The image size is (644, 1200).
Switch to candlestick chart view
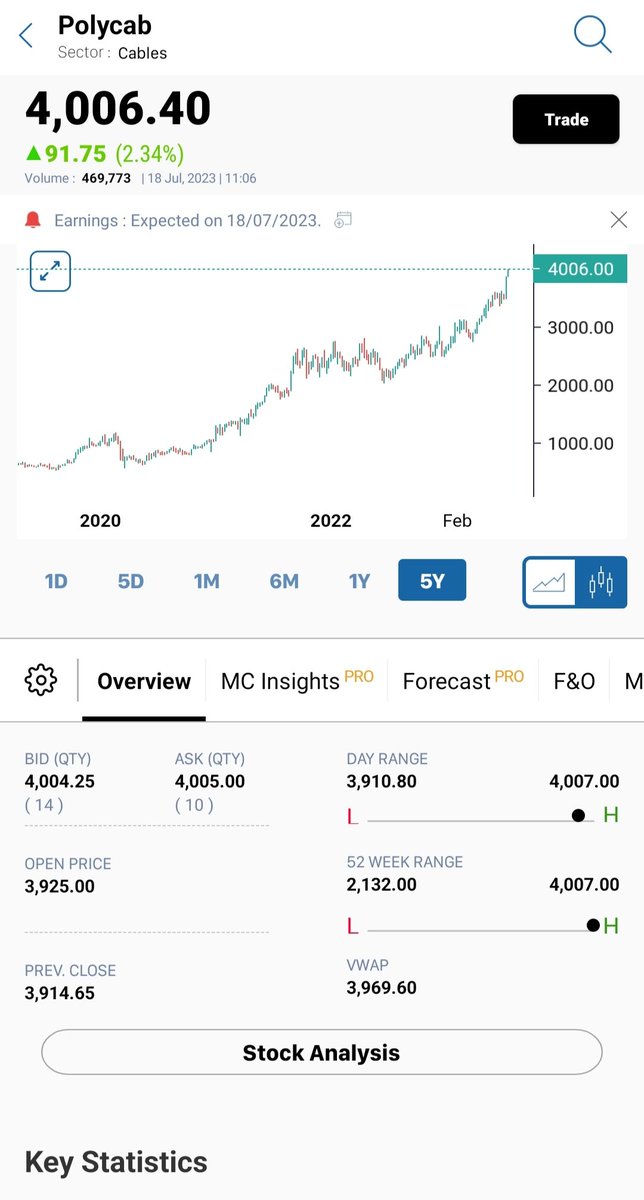[601, 582]
